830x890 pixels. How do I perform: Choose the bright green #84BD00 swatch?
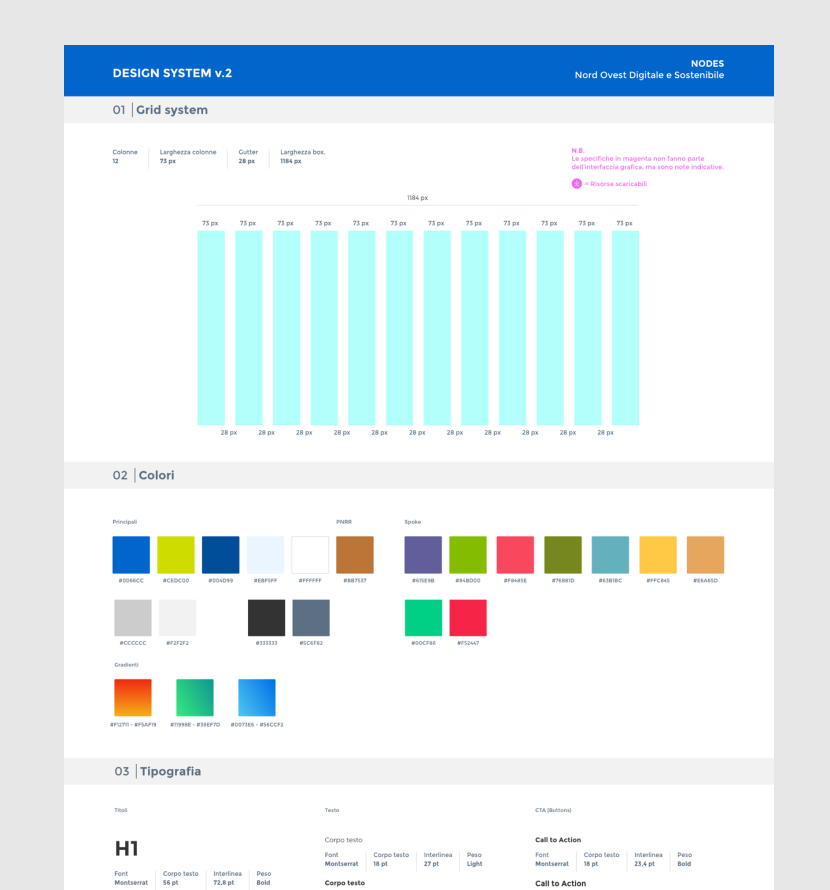468,555
